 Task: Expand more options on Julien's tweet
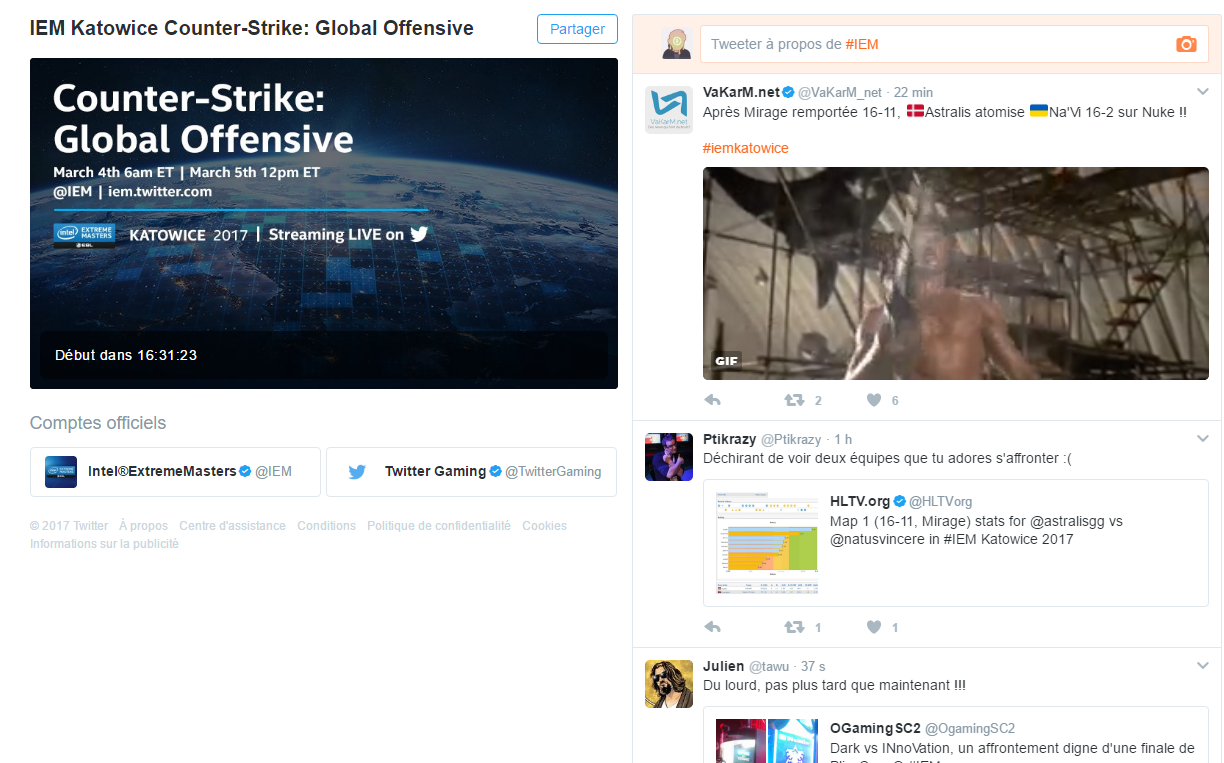point(1203,666)
